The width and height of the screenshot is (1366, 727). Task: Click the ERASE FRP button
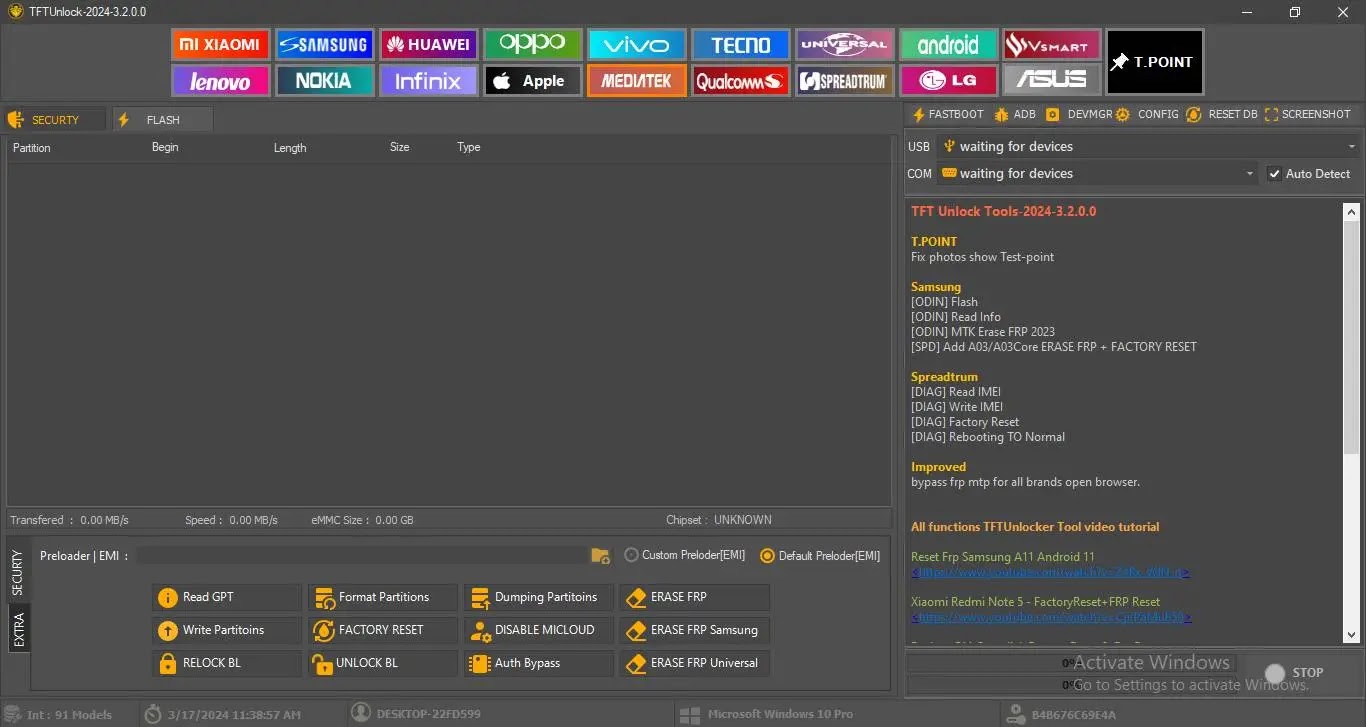695,597
